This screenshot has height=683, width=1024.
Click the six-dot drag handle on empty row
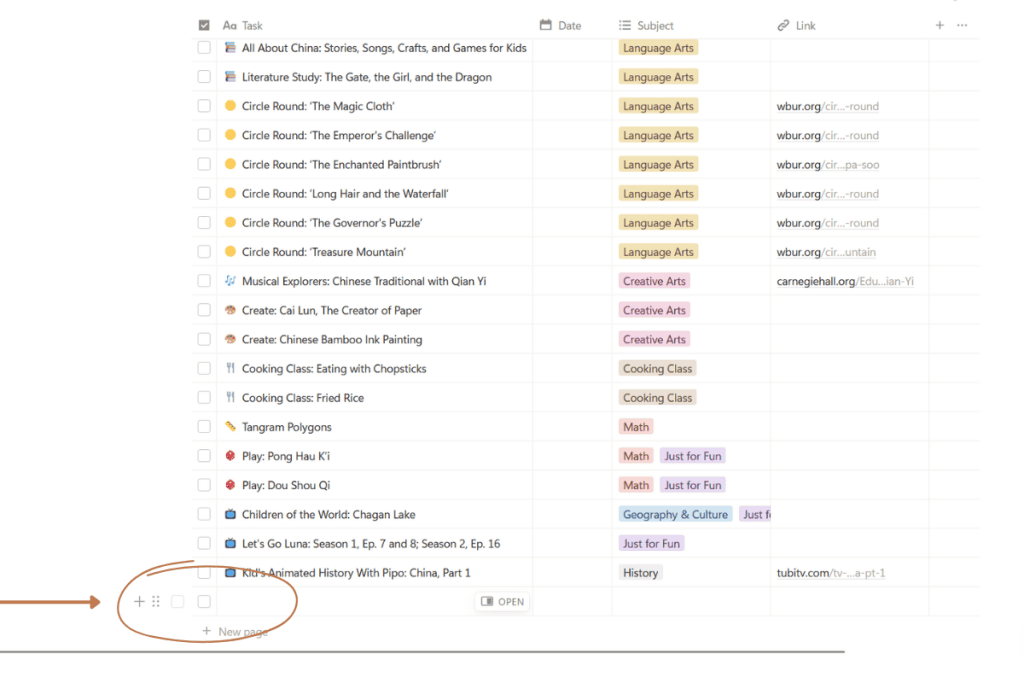pos(156,602)
